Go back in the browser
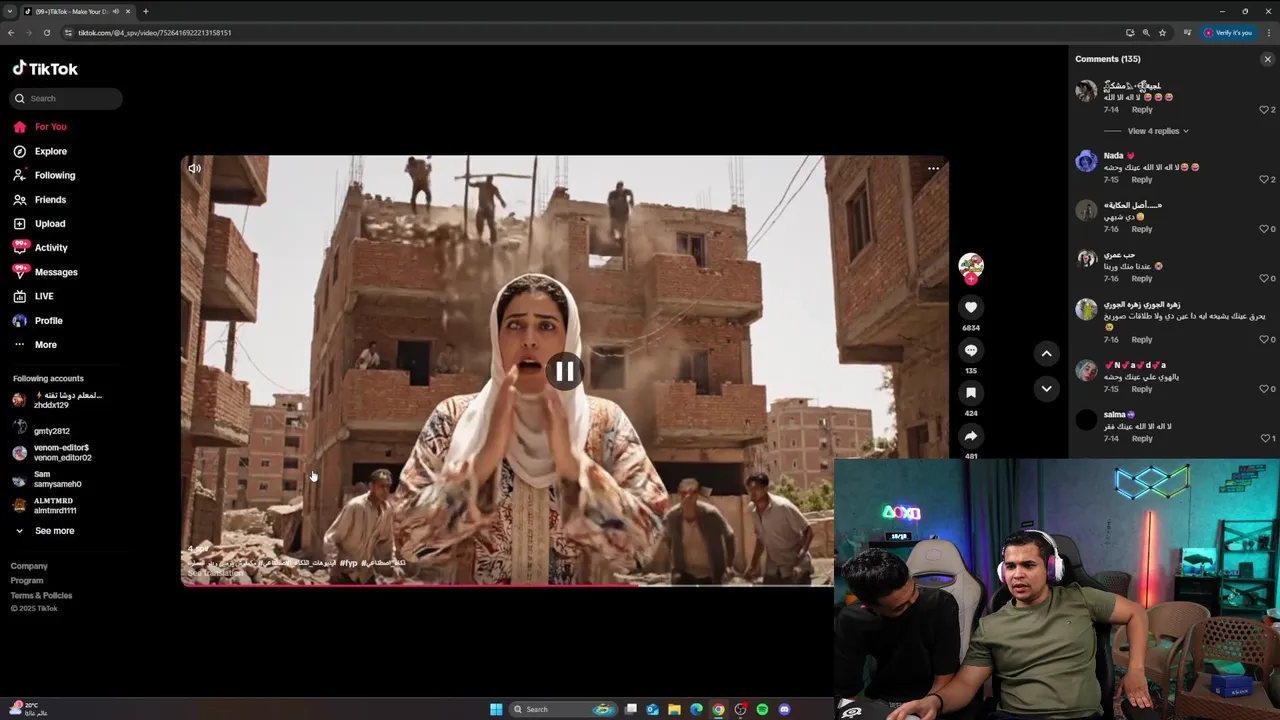 [x=11, y=32]
